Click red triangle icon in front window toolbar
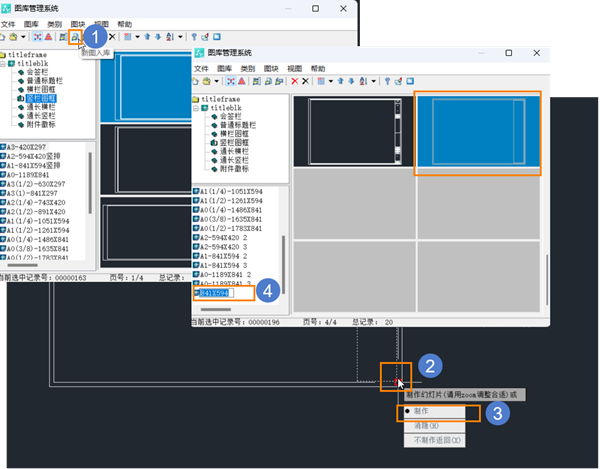The width and height of the screenshot is (600, 469). 242,81
